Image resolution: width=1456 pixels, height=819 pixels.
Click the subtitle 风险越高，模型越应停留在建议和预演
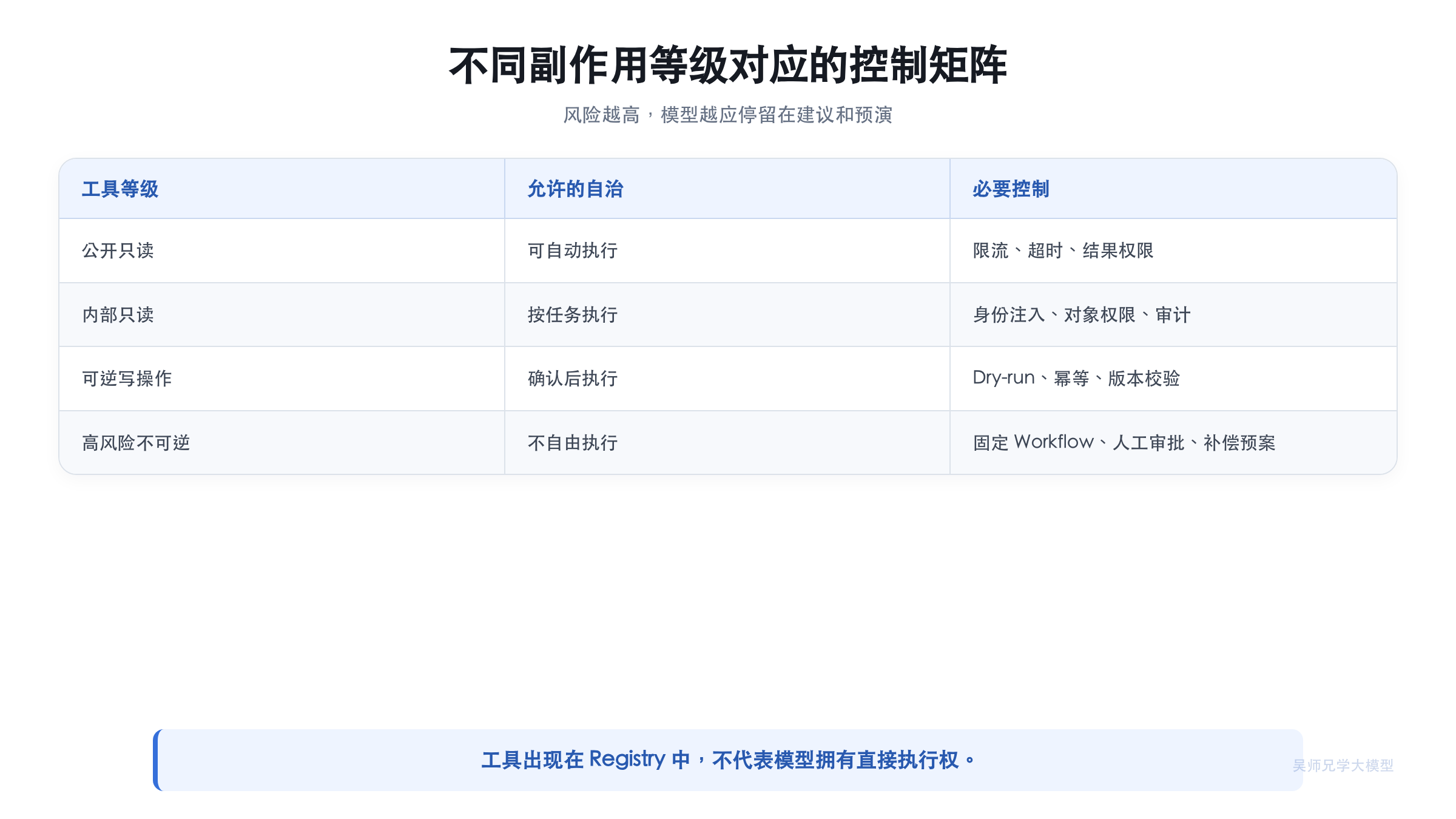point(728,115)
